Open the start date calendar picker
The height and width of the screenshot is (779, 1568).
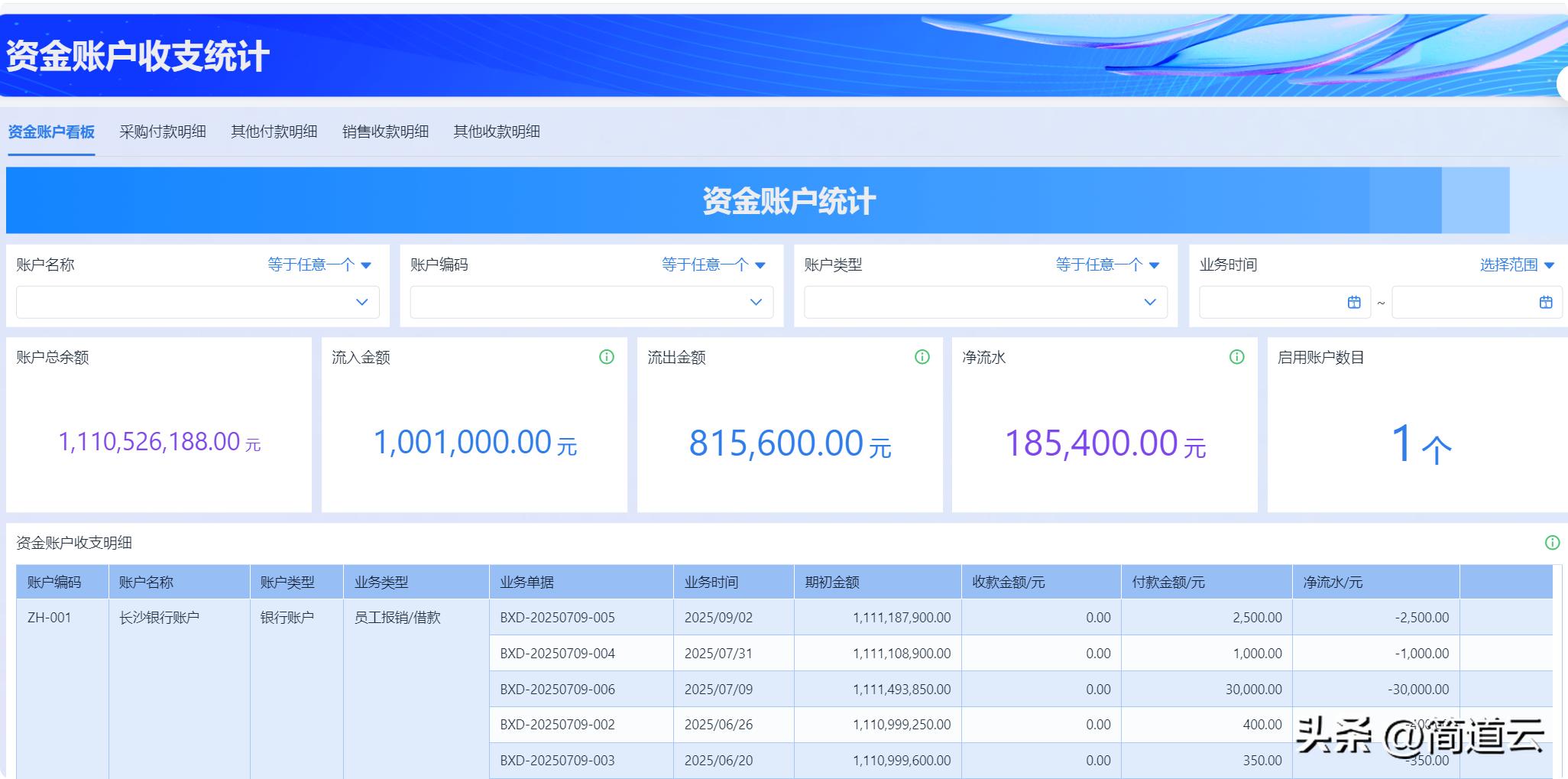pyautogui.click(x=1353, y=302)
